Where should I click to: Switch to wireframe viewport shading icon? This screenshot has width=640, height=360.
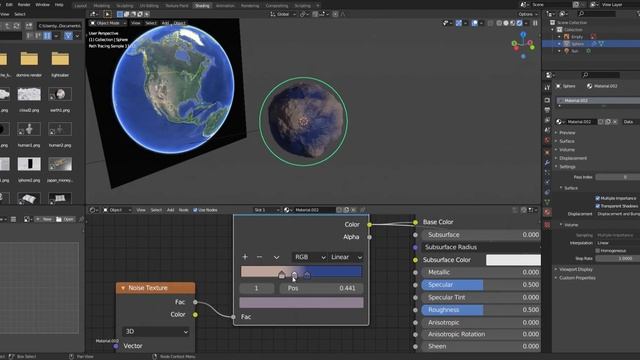pos(500,23)
